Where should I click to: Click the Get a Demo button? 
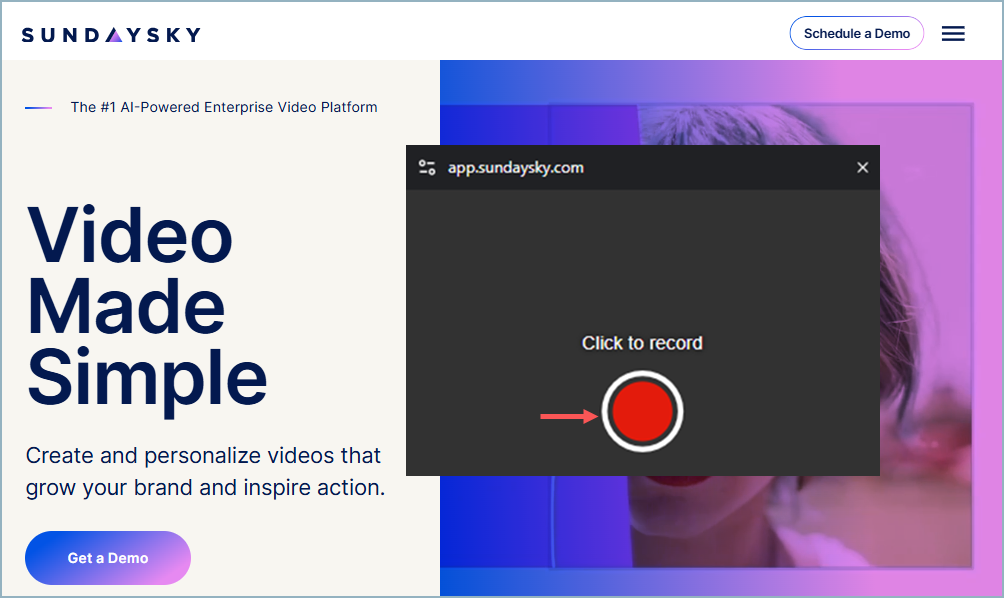108,558
